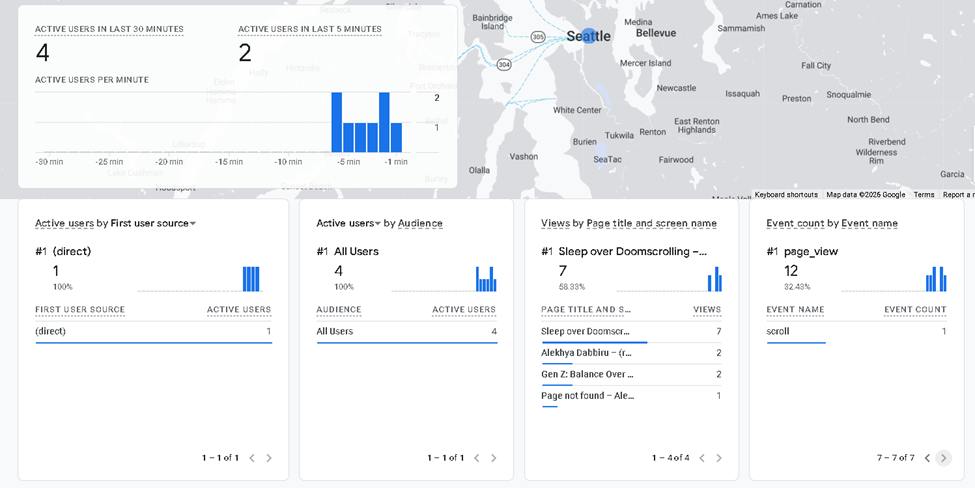Image resolution: width=975 pixels, height=488 pixels.
Task: Go to next page in First user source card
Action: (269, 458)
